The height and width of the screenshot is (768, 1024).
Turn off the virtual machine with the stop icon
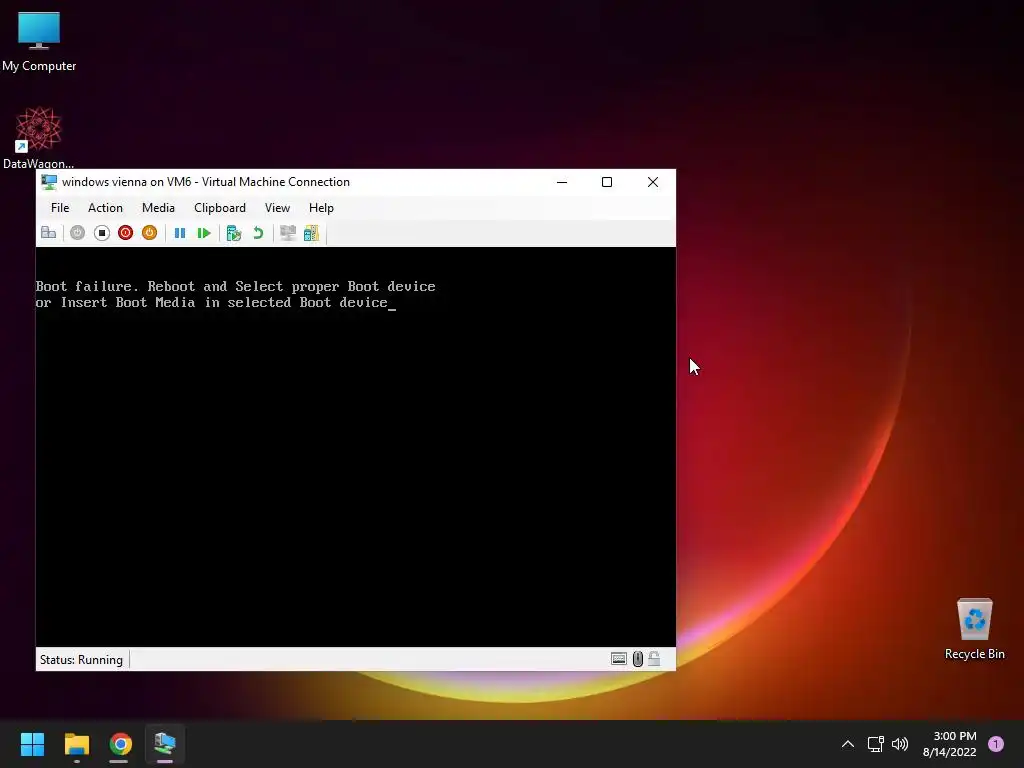pos(101,232)
